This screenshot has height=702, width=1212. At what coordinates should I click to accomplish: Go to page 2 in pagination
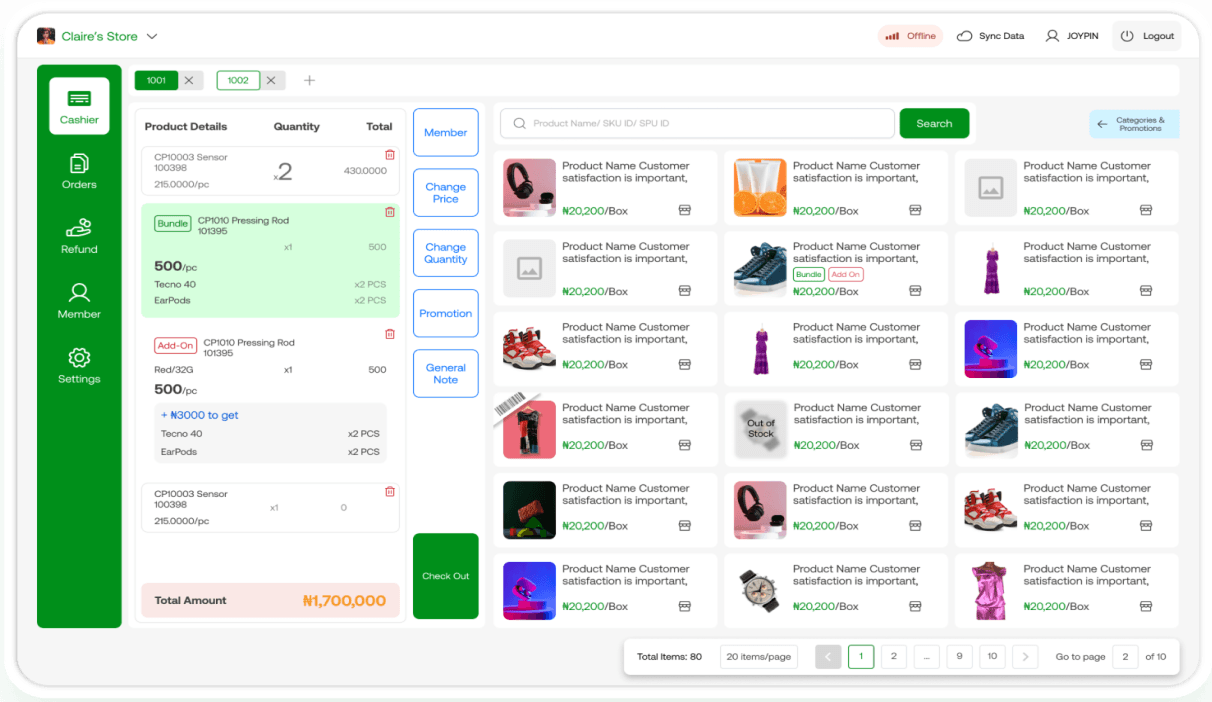893,657
